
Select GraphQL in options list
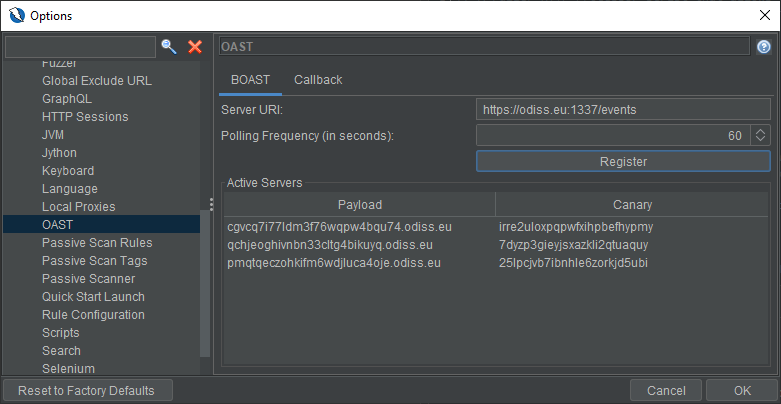tap(67, 99)
